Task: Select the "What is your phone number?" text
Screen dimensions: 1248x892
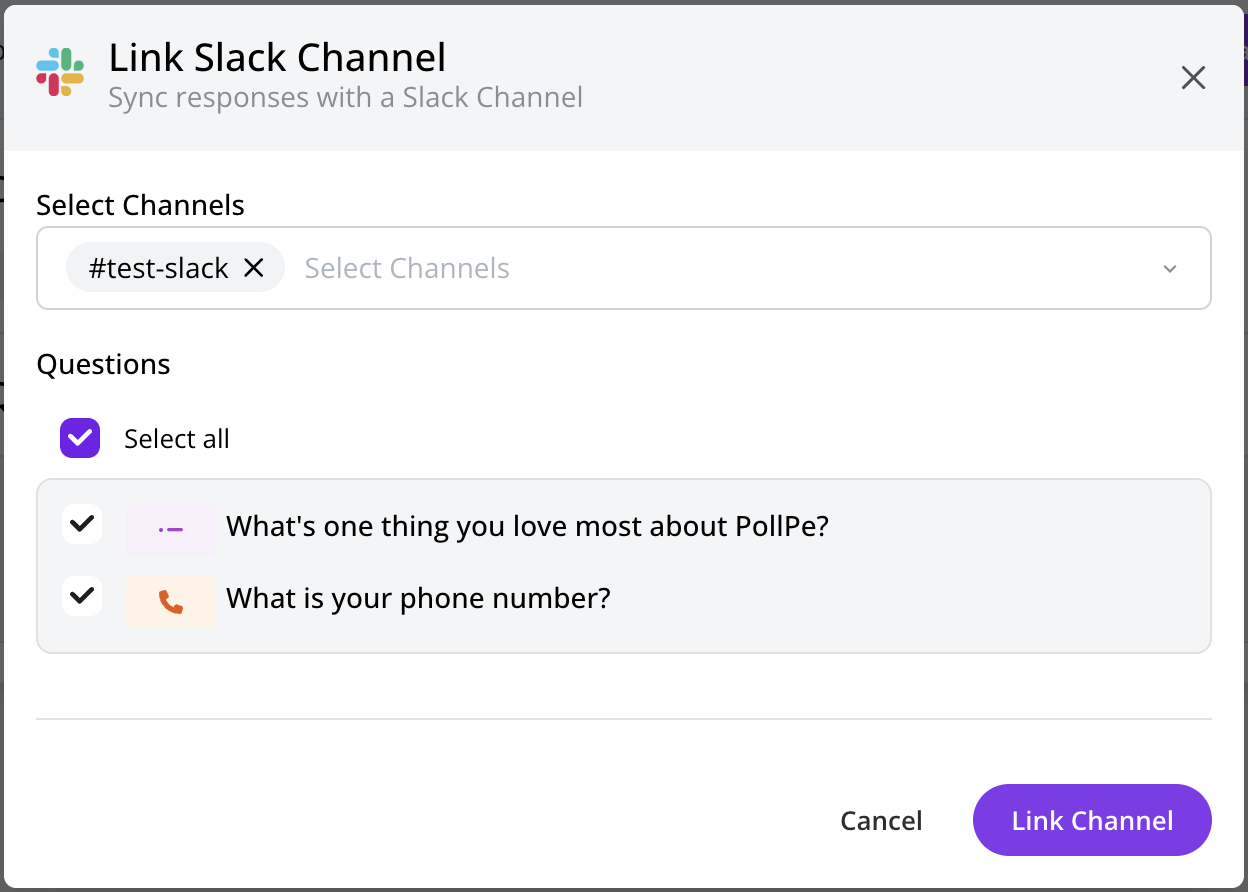Action: coord(418,599)
